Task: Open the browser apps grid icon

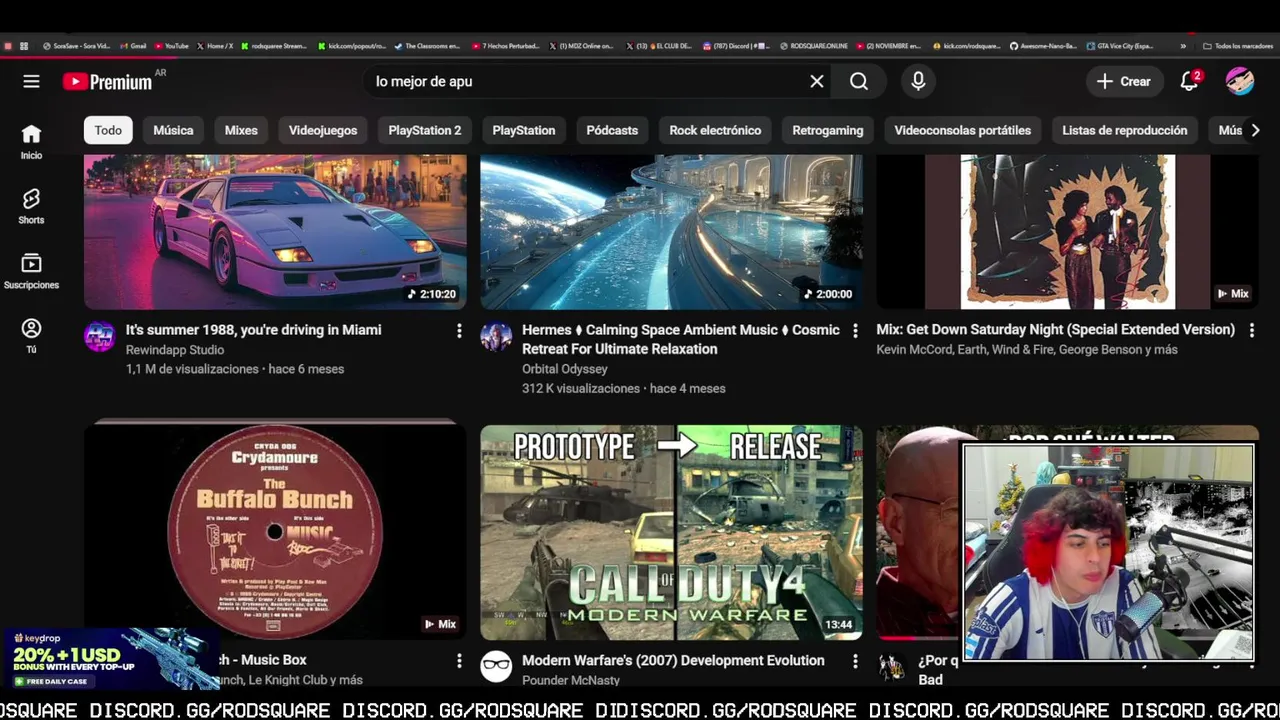Action: [x=24, y=46]
